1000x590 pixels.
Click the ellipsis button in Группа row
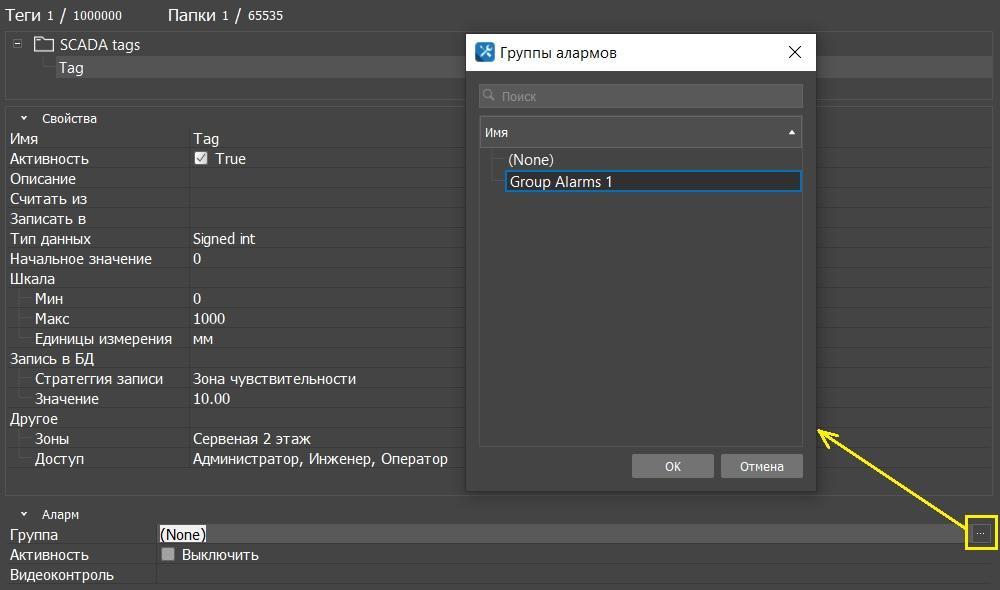[980, 534]
